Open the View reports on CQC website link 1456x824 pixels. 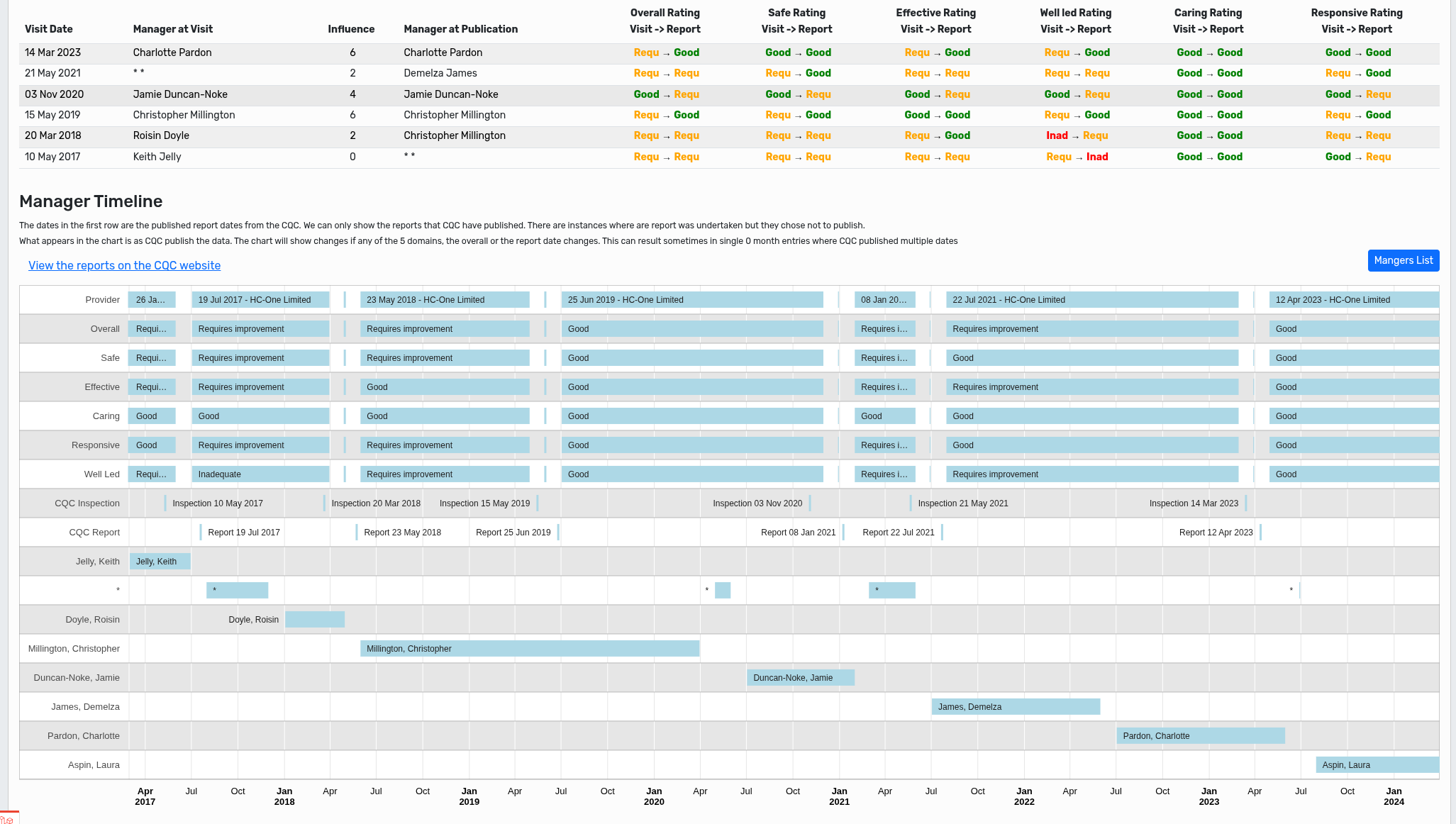[124, 265]
